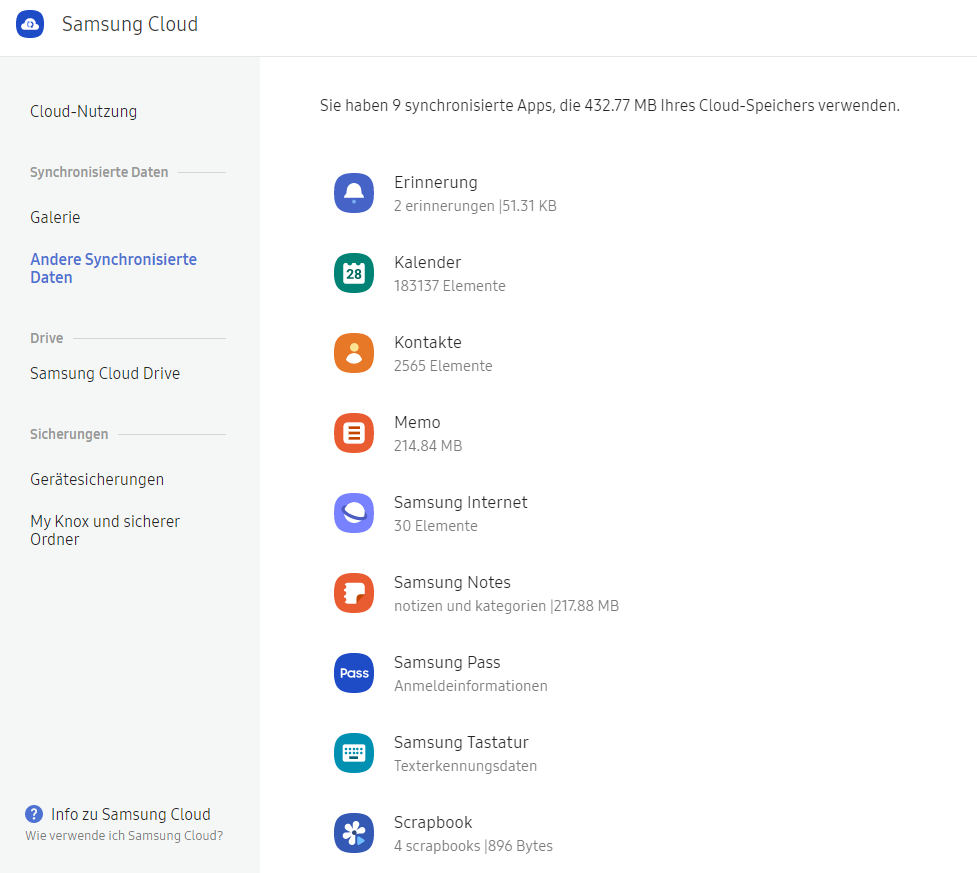Open the Erinnerung bell icon

353,193
